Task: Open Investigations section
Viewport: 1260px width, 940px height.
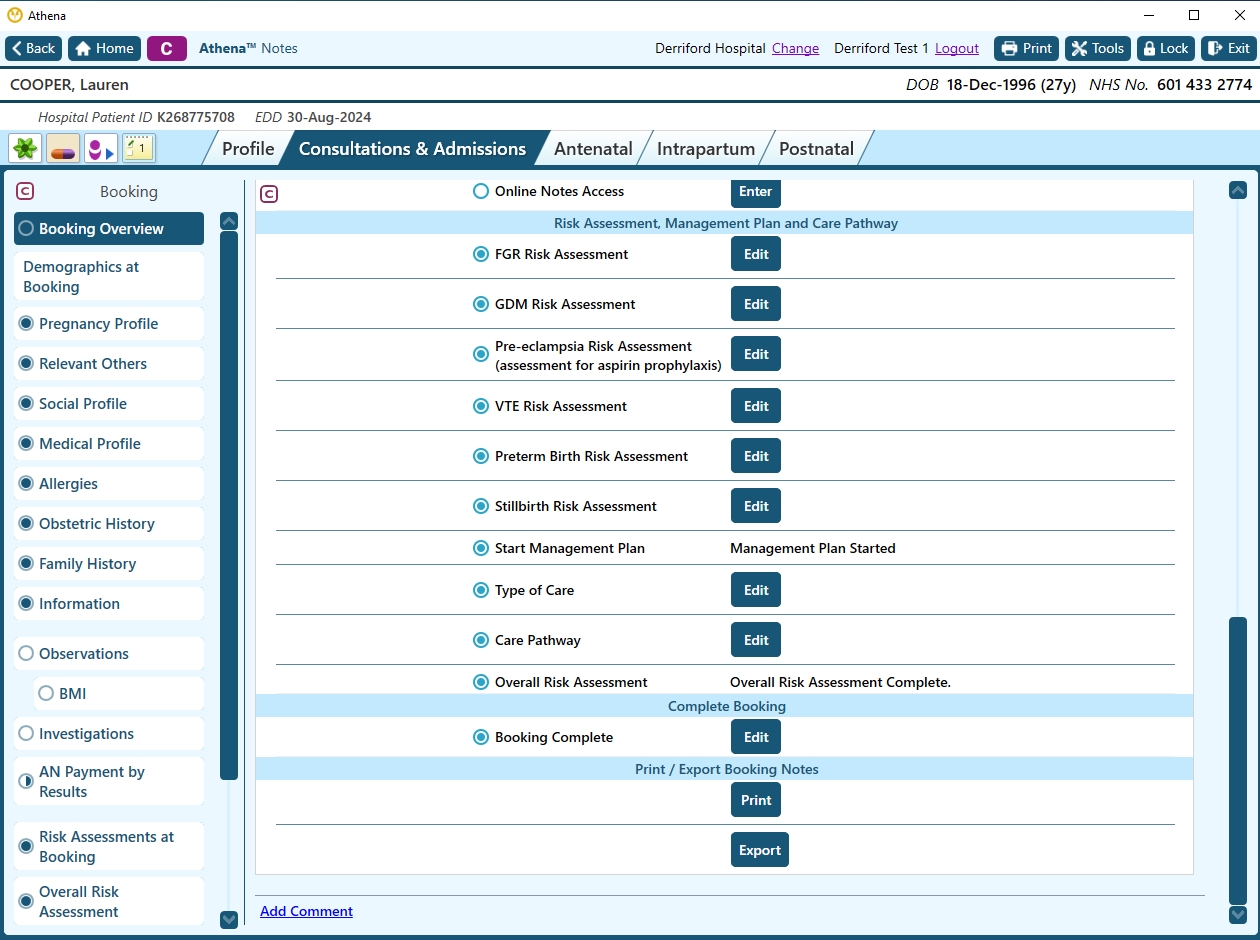Action: pos(109,734)
